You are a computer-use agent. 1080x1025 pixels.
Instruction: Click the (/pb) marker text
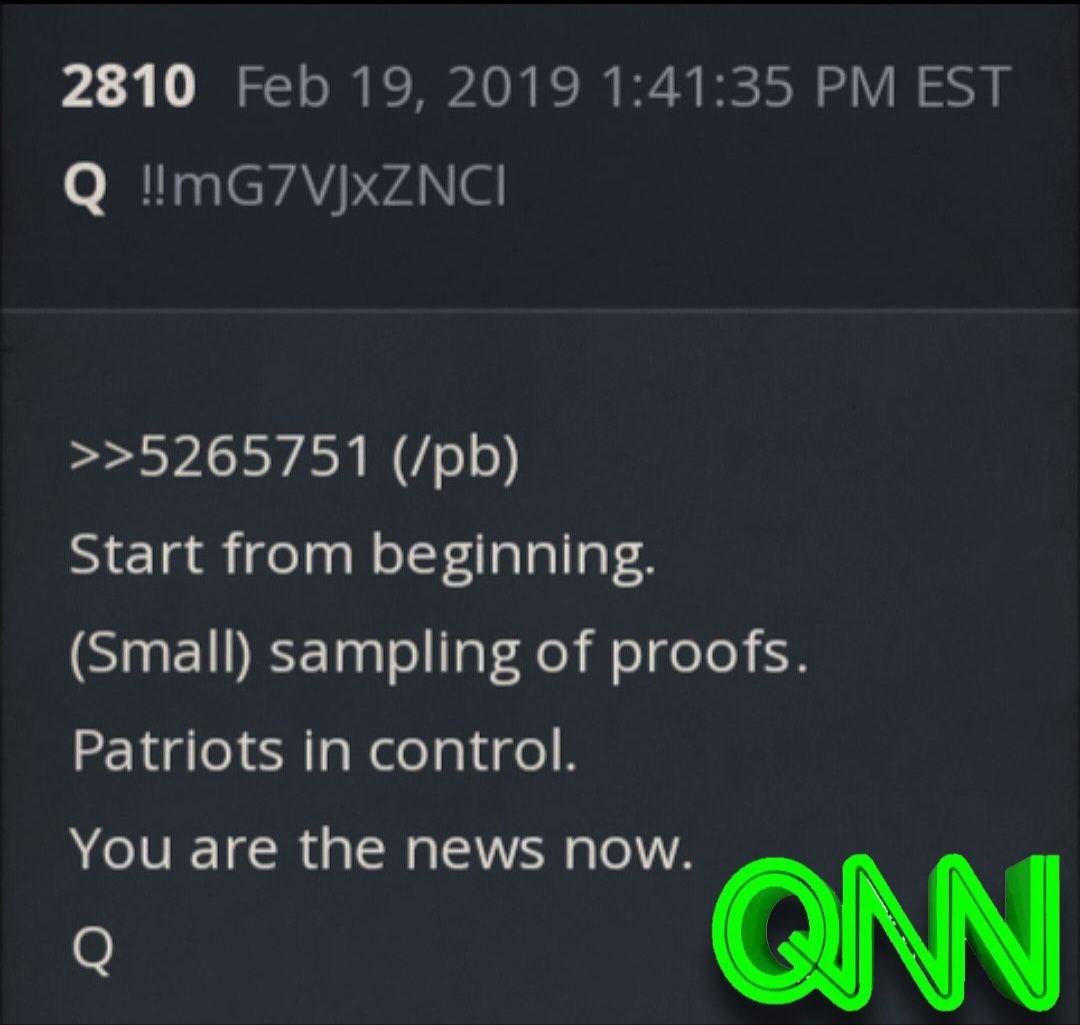pyautogui.click(x=455, y=457)
